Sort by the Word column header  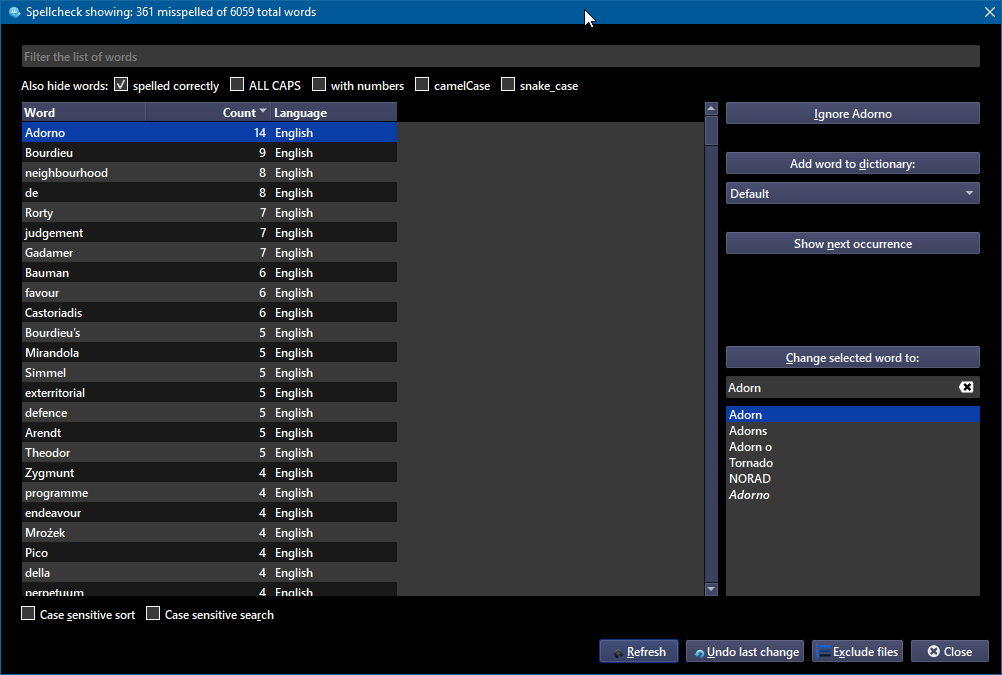pos(84,112)
